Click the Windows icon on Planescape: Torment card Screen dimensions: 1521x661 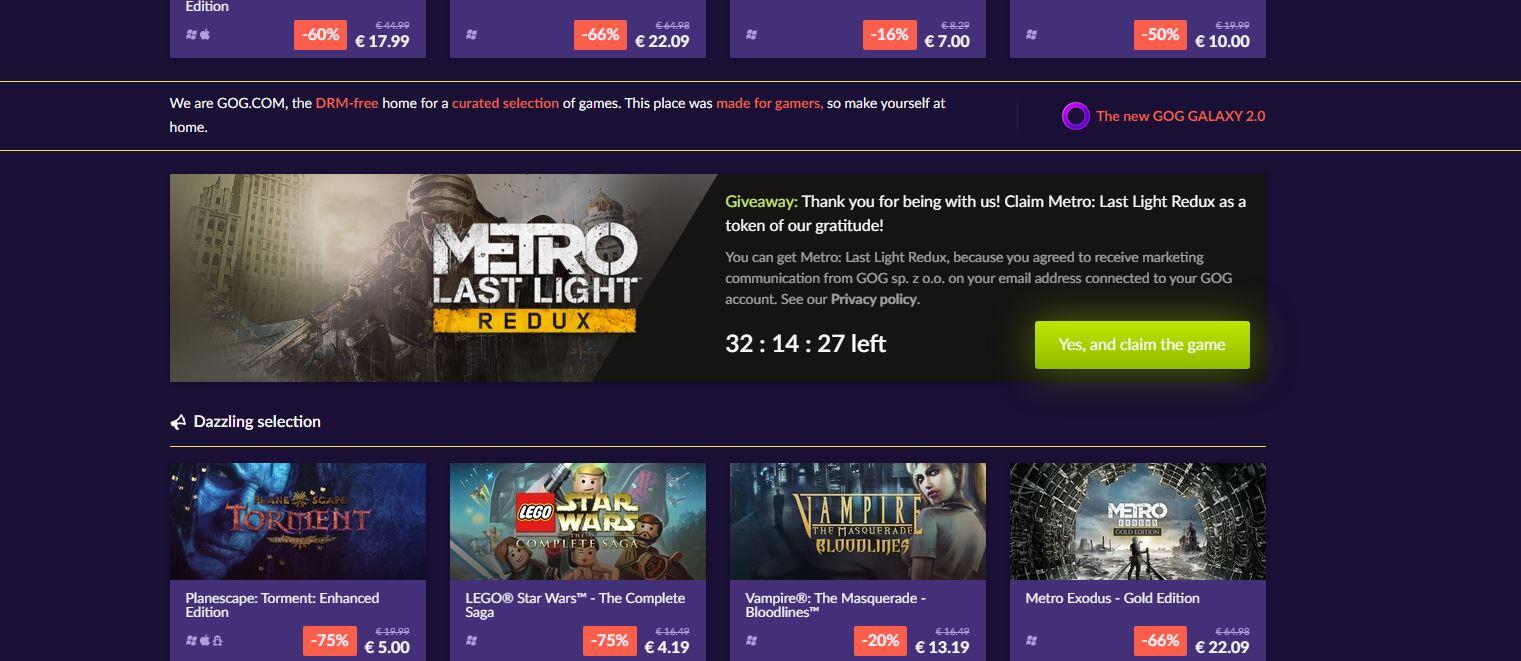pyautogui.click(x=191, y=640)
